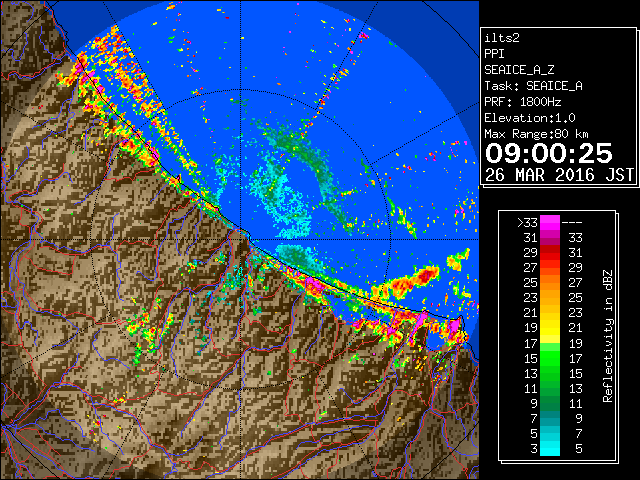Click the 'ilts2' site label
This screenshot has height=480, width=640.
tap(502, 38)
